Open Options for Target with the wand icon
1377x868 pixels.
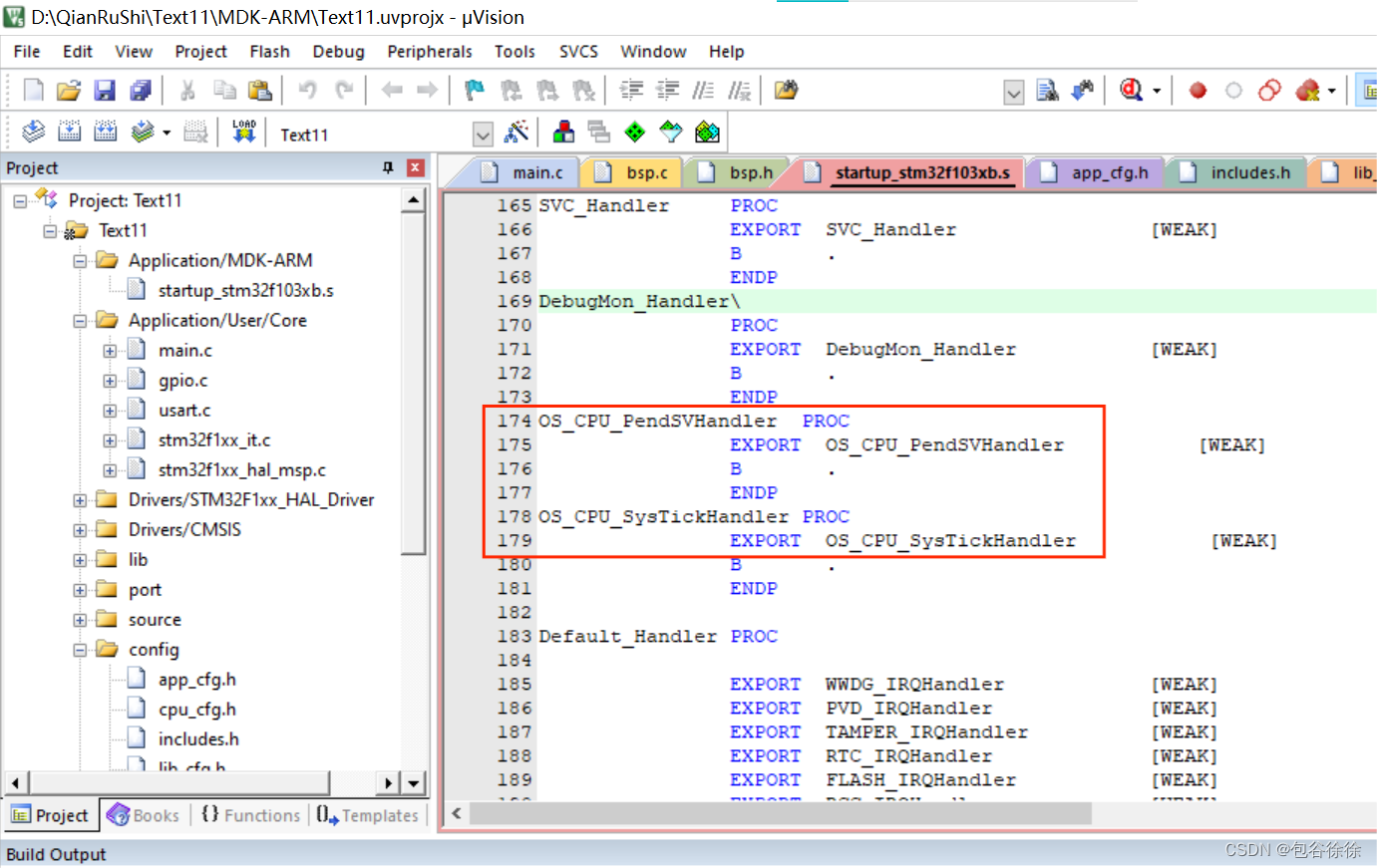coord(516,132)
